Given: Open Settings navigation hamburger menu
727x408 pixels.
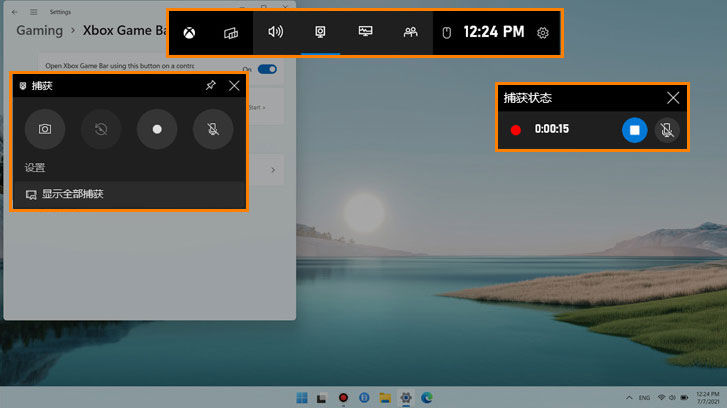Looking at the screenshot, I should pos(34,12).
